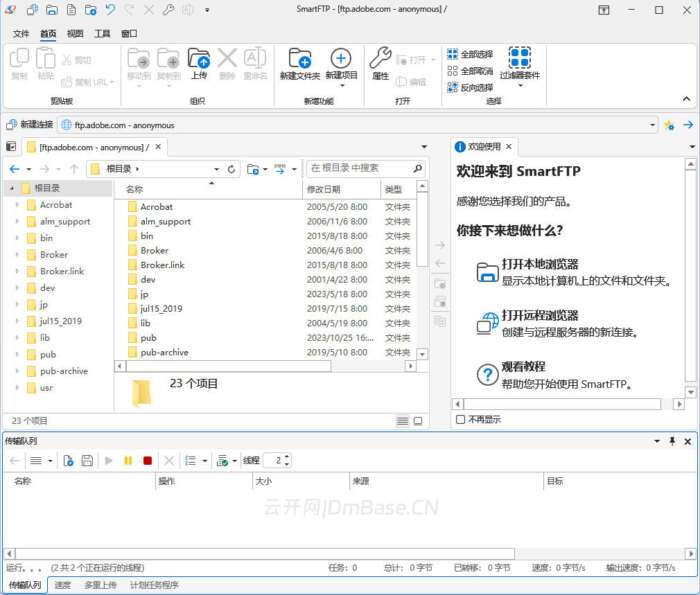Close the 欢迎使用 tab
The width and height of the screenshot is (700, 595).
tap(509, 146)
